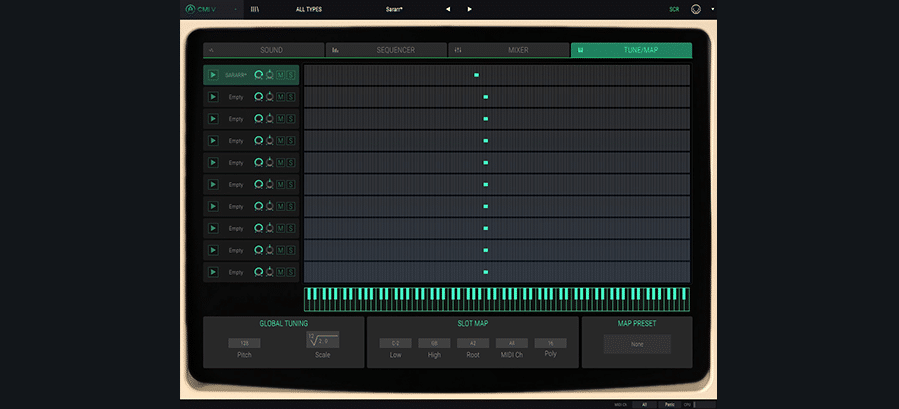The width and height of the screenshot is (899, 409).
Task: Click the green piano keyboard strip
Action: 497,299
